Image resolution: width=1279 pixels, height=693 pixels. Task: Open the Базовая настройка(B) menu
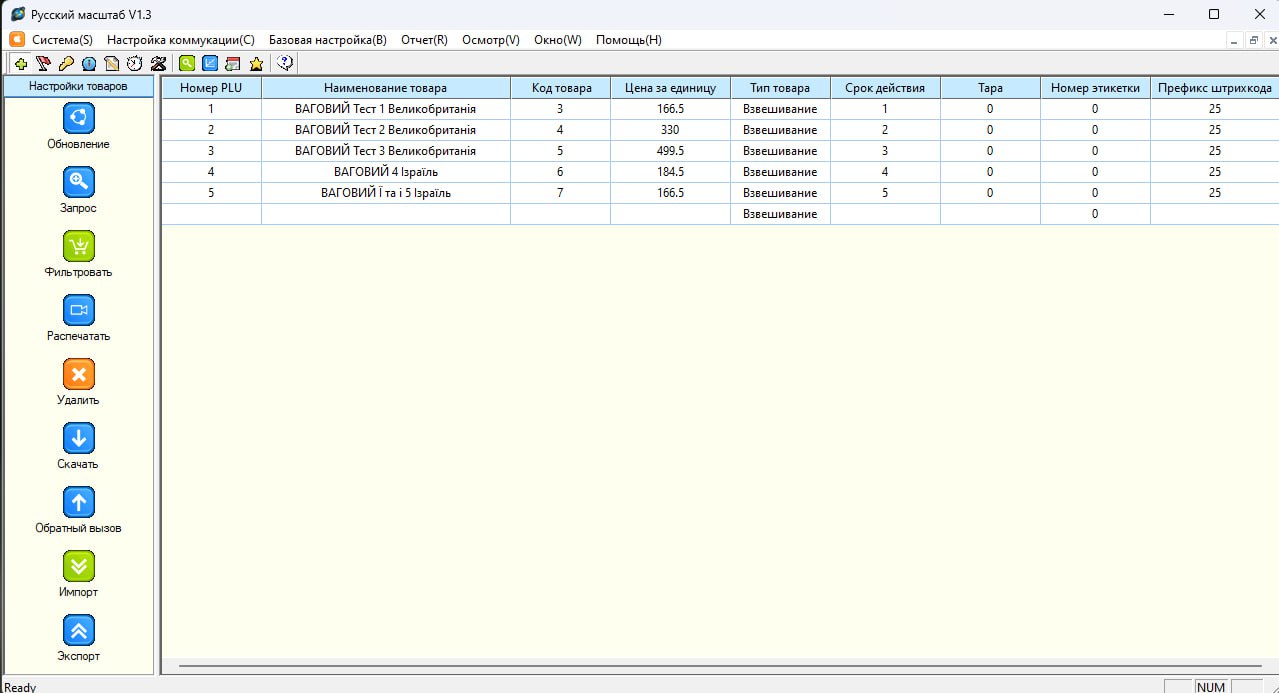click(327, 40)
